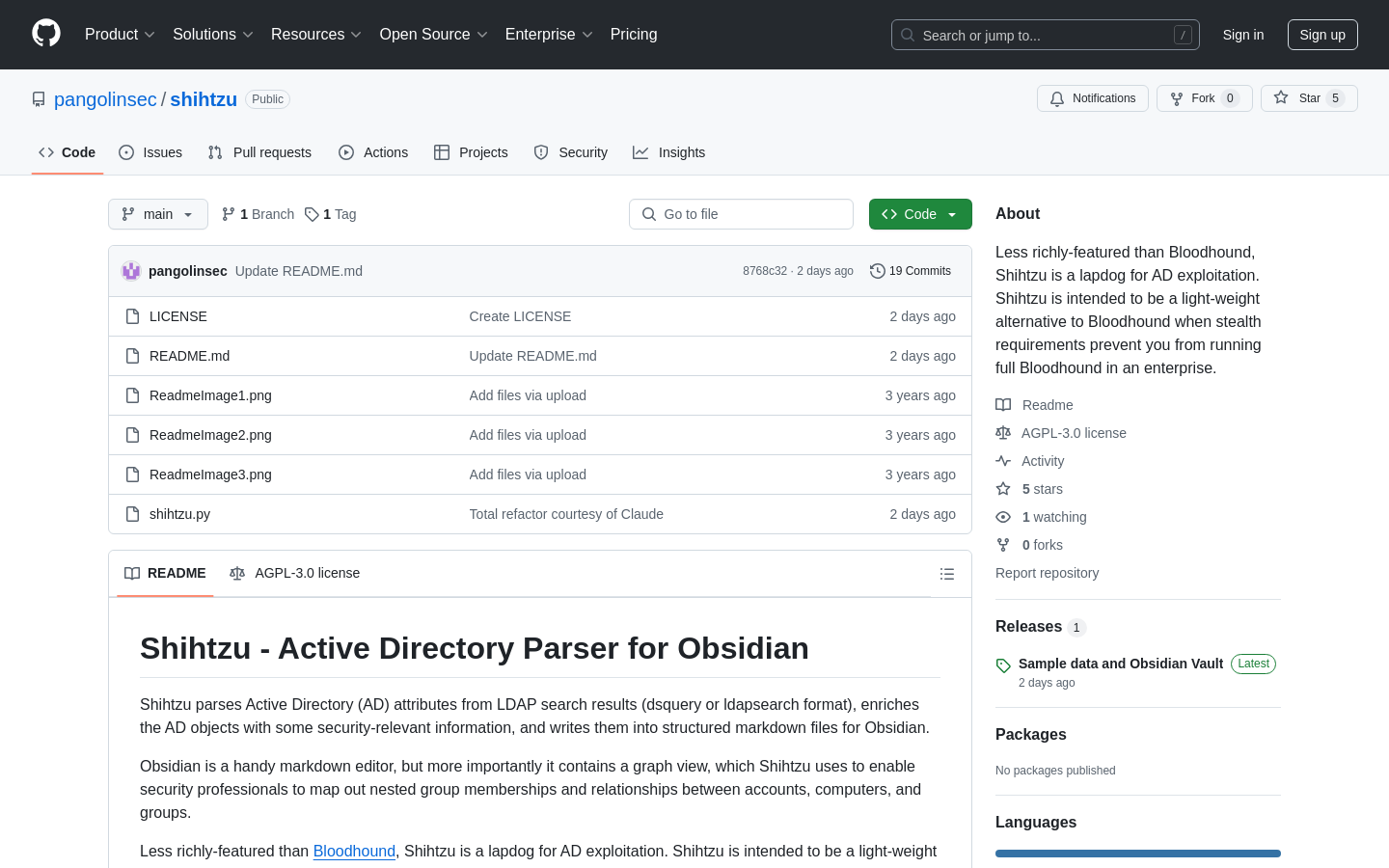This screenshot has width=1389, height=868.
Task: Click the 'Total refactor courtesy of Claude' commit message
Action: tap(566, 514)
